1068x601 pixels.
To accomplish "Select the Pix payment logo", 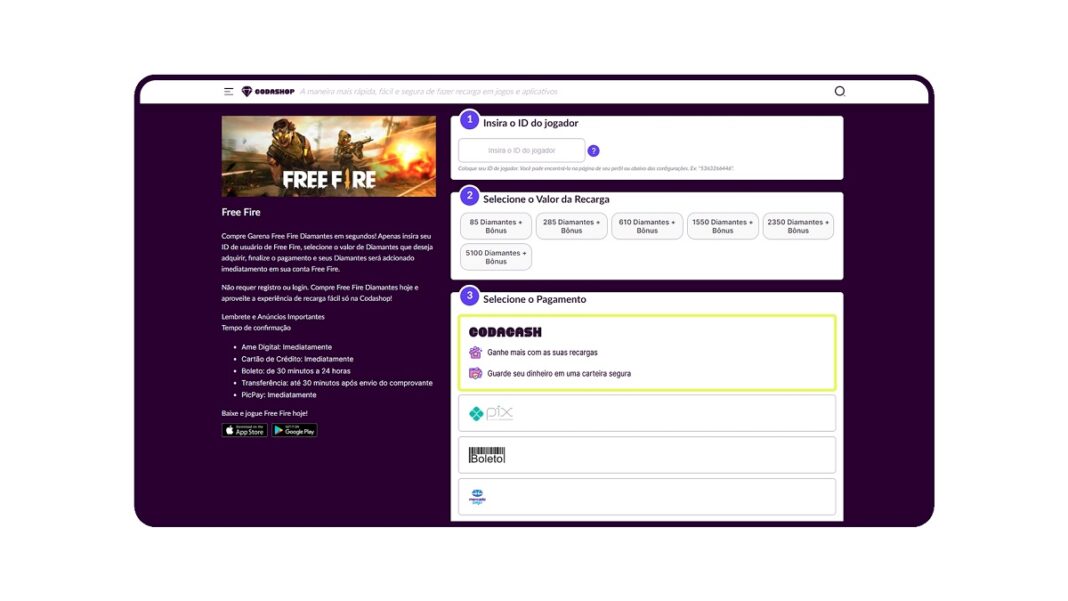I will pos(492,412).
